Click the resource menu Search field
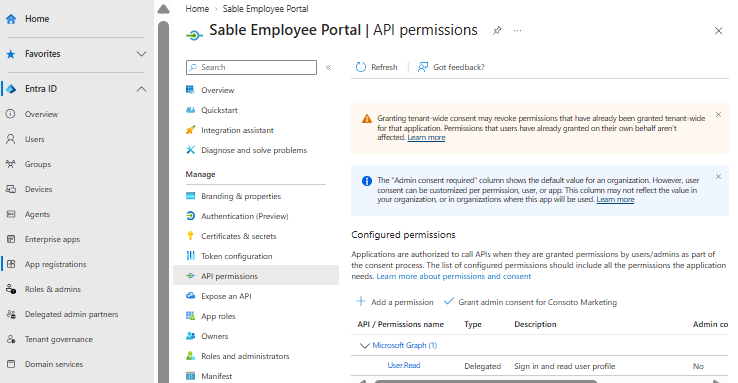The height and width of the screenshot is (383, 738). (251, 67)
